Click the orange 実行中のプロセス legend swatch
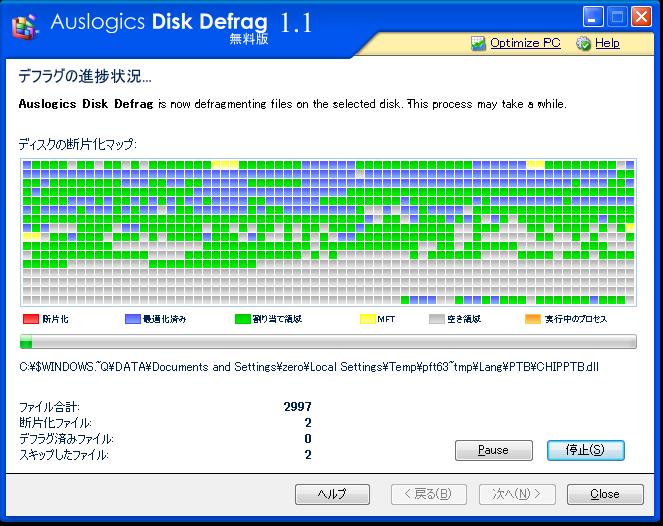Viewport: 663px width, 526px height. click(x=532, y=319)
